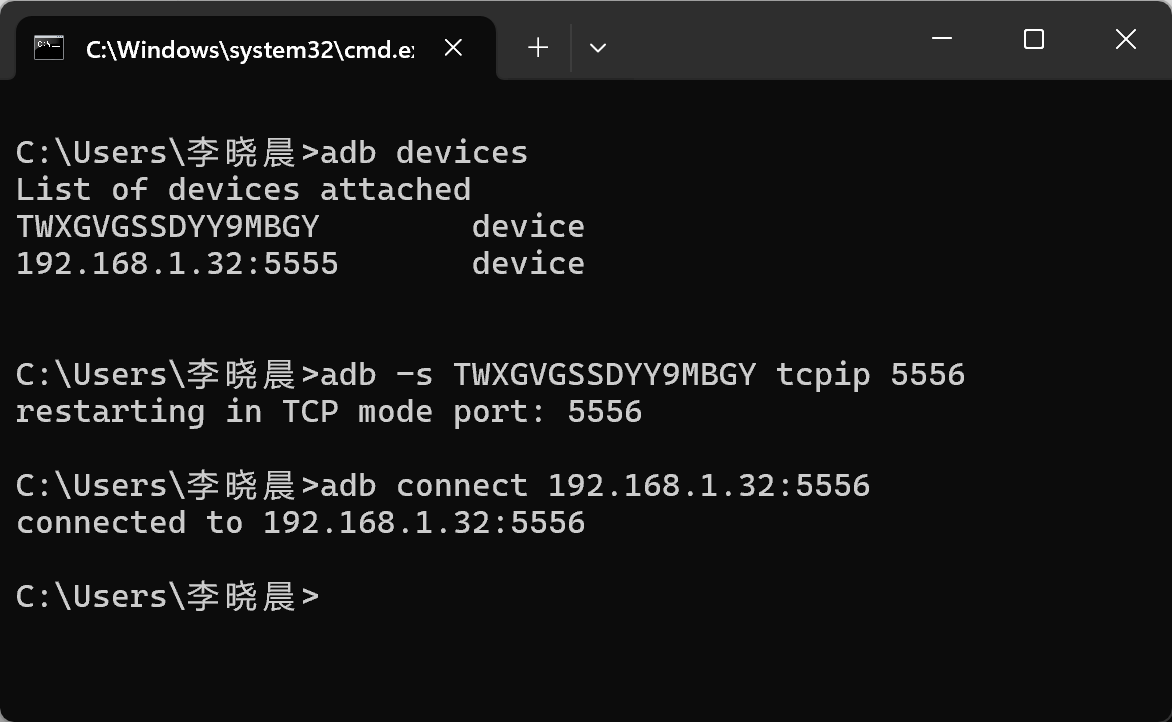This screenshot has height=722, width=1172.
Task: Click the "device" status beside 192.168.1.32:5555
Action: click(x=528, y=263)
